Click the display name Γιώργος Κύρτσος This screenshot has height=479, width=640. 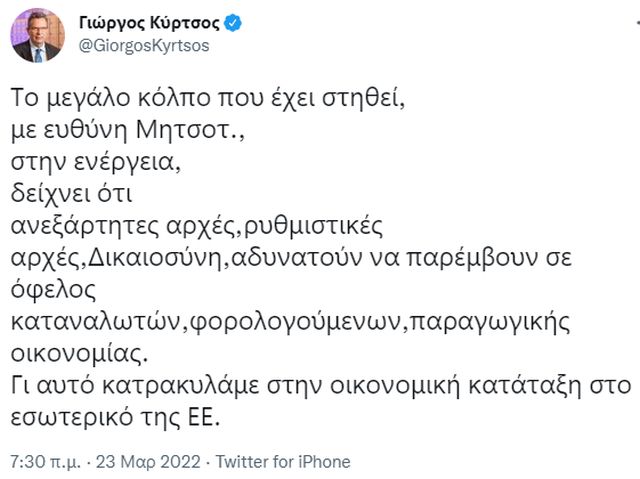[x=146, y=22]
